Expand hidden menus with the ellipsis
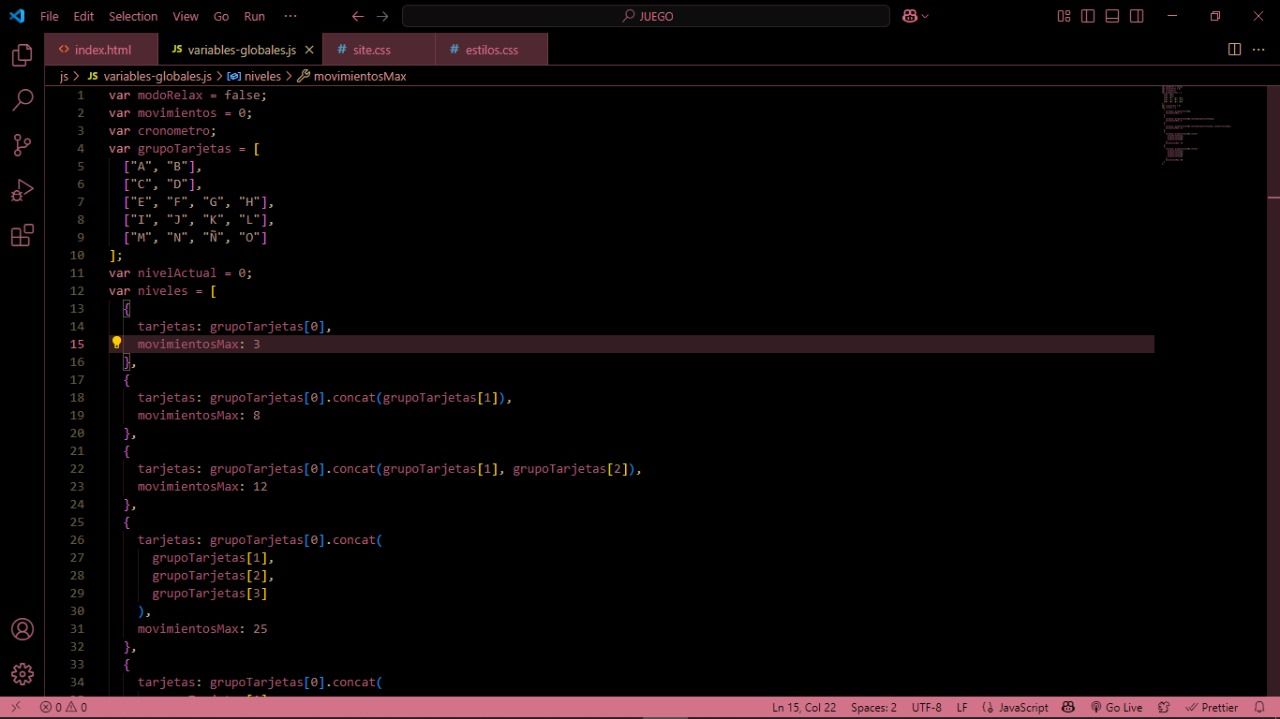The width and height of the screenshot is (1280, 719). coord(290,16)
